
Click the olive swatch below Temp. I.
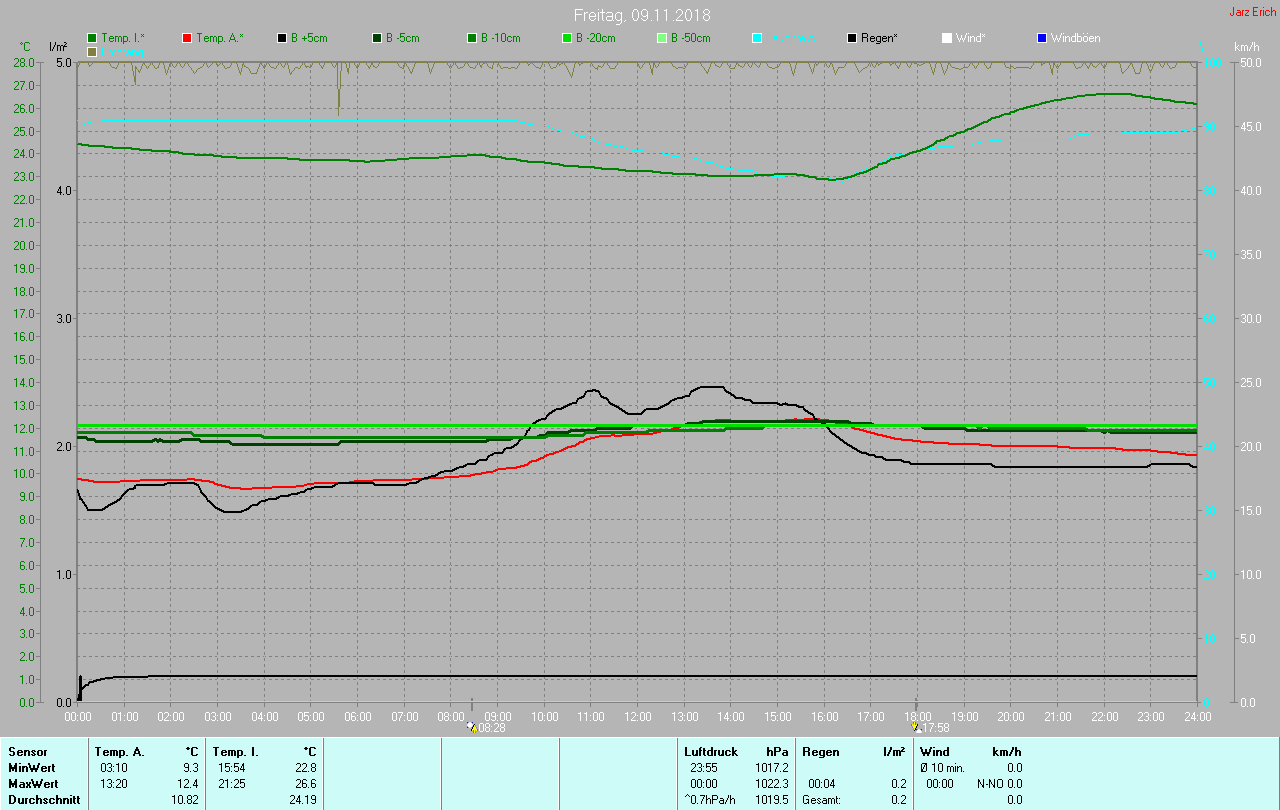tap(93, 51)
